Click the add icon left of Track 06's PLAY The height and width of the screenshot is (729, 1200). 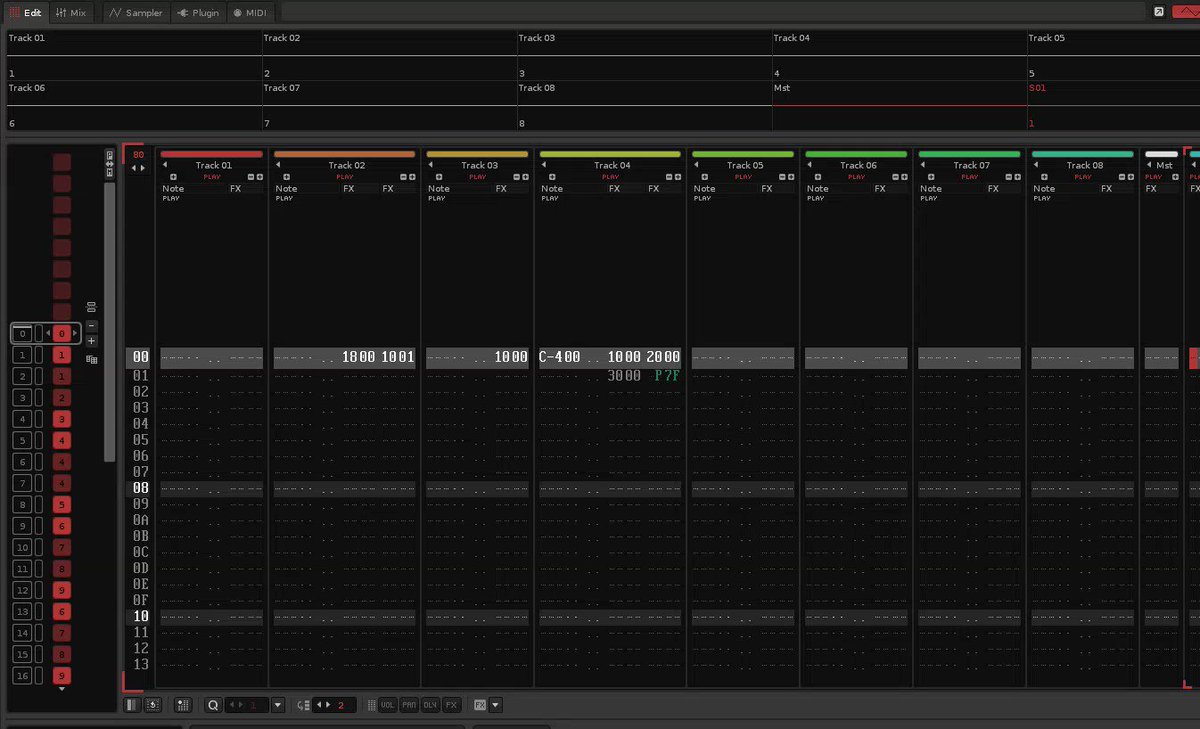(818, 177)
